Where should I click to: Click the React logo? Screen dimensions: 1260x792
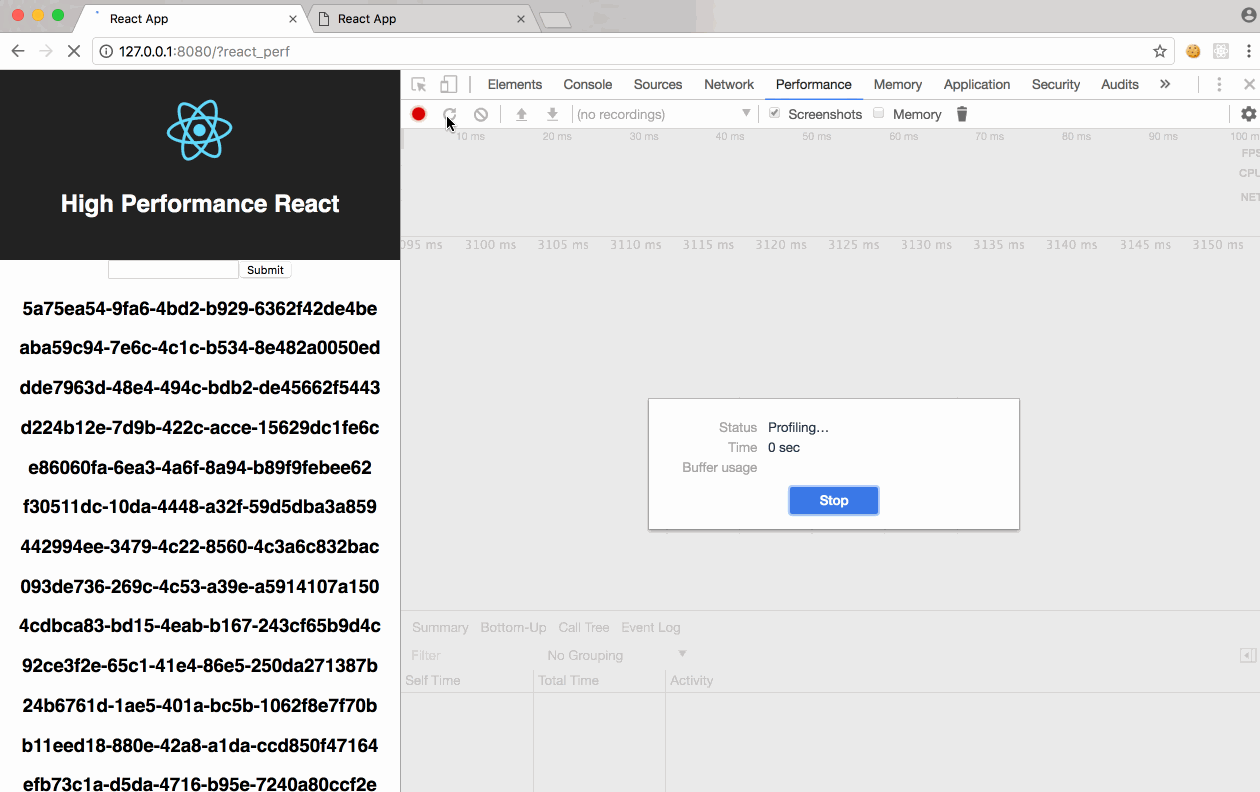pos(200,130)
